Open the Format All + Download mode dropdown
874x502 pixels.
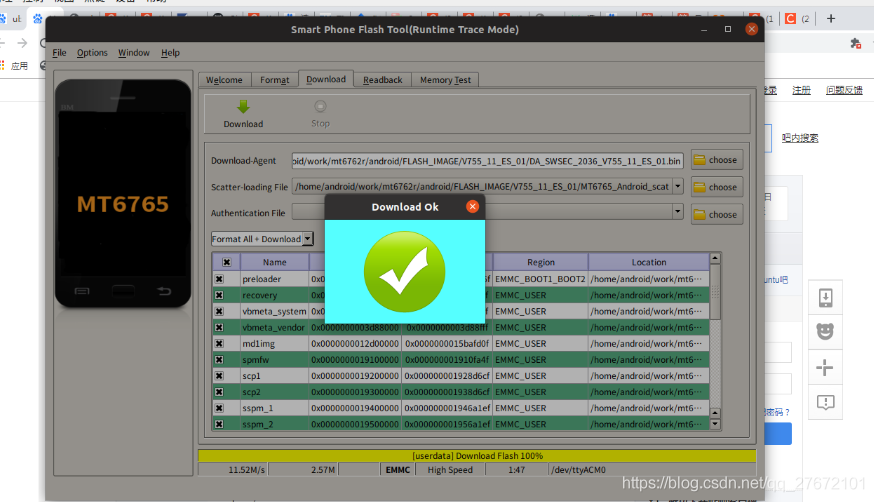308,238
